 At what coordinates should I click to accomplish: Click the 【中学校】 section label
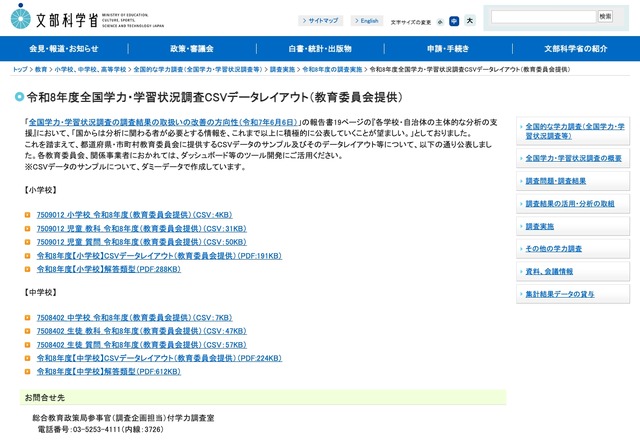(x=40, y=293)
